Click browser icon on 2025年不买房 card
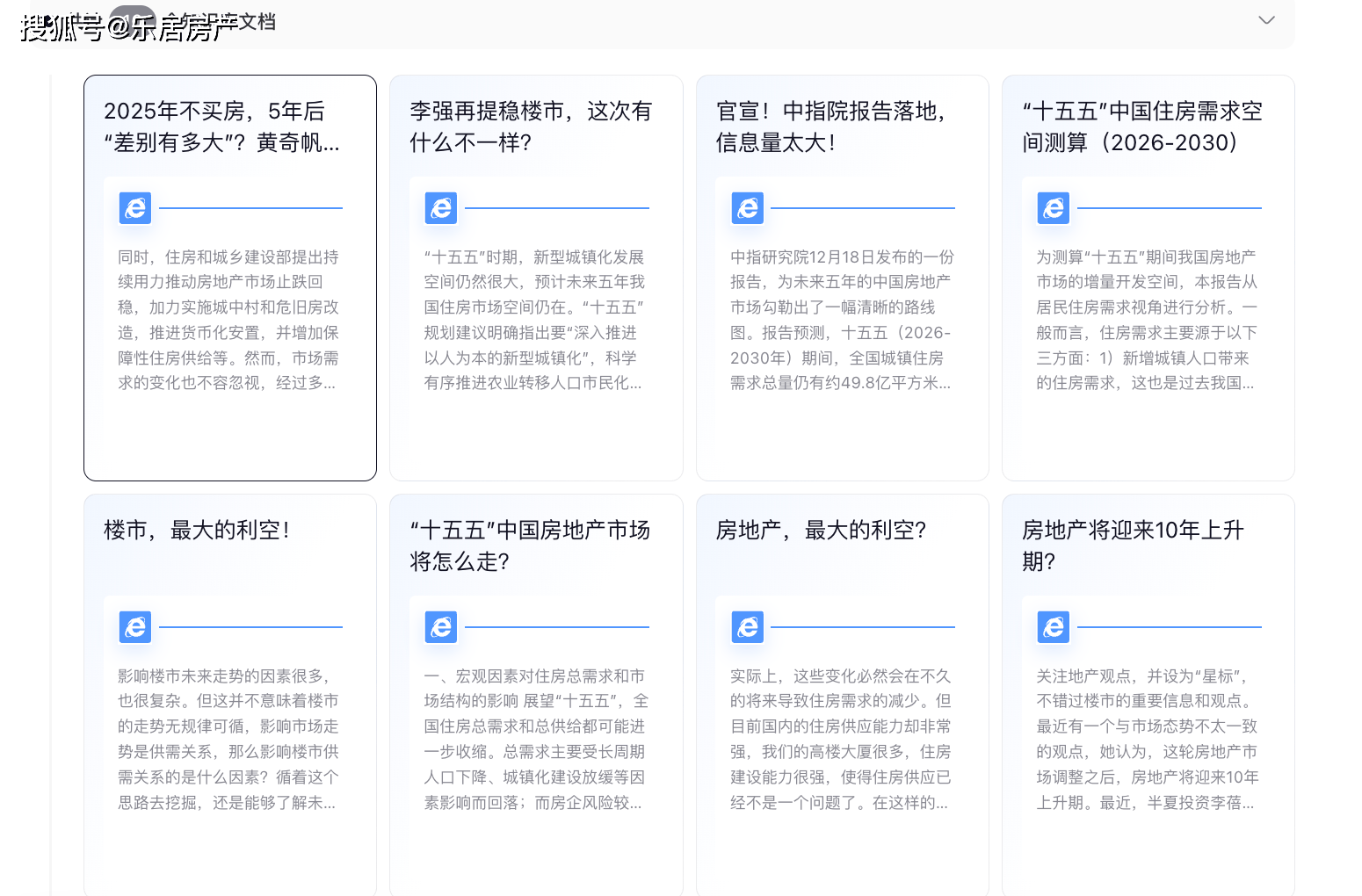 click(x=135, y=208)
